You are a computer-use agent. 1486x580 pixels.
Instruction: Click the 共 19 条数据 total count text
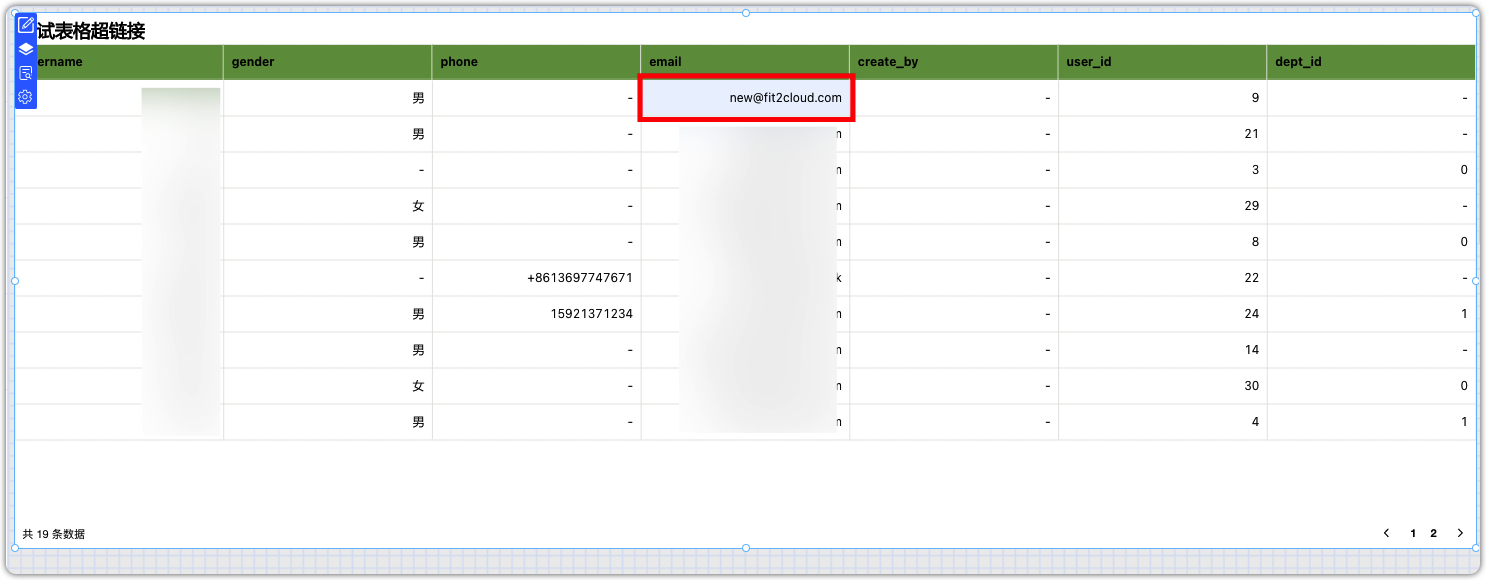(x=54, y=534)
